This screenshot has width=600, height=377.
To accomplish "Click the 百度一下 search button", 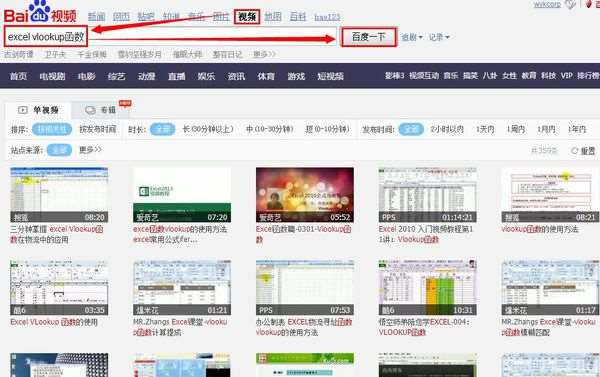I will click(x=368, y=37).
